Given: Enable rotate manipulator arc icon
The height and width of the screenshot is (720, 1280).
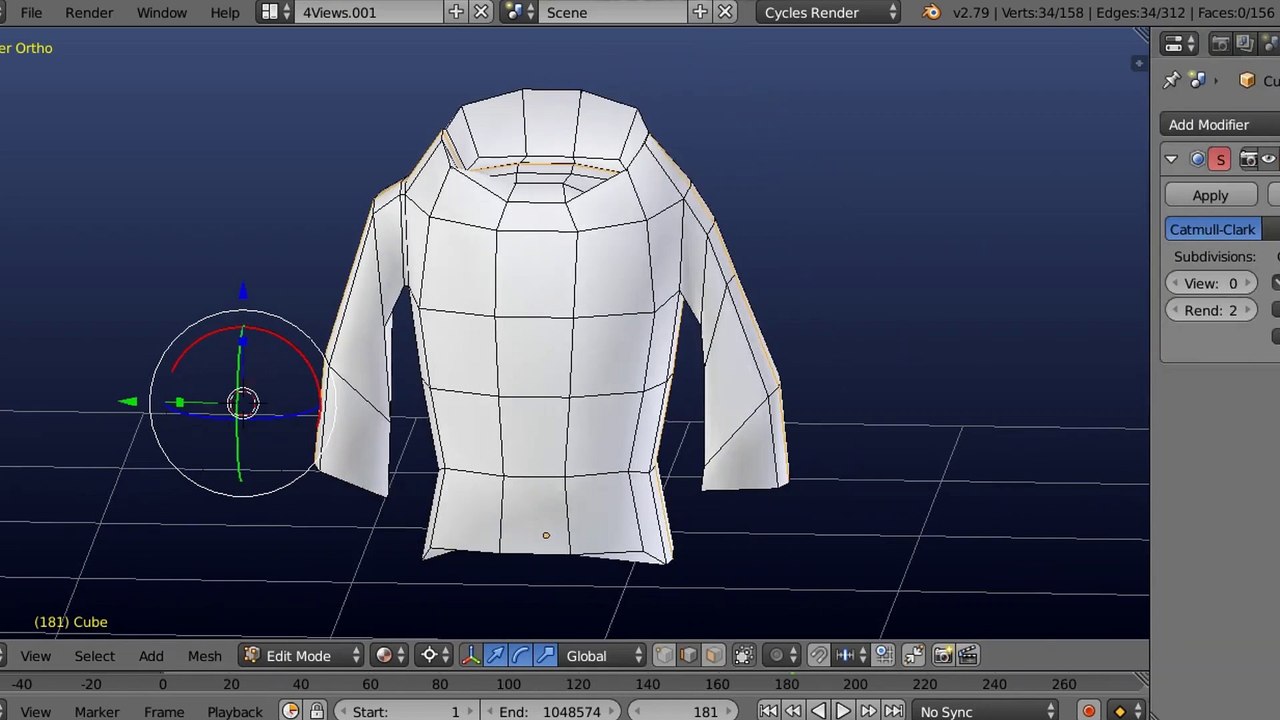Looking at the screenshot, I should pos(520,656).
